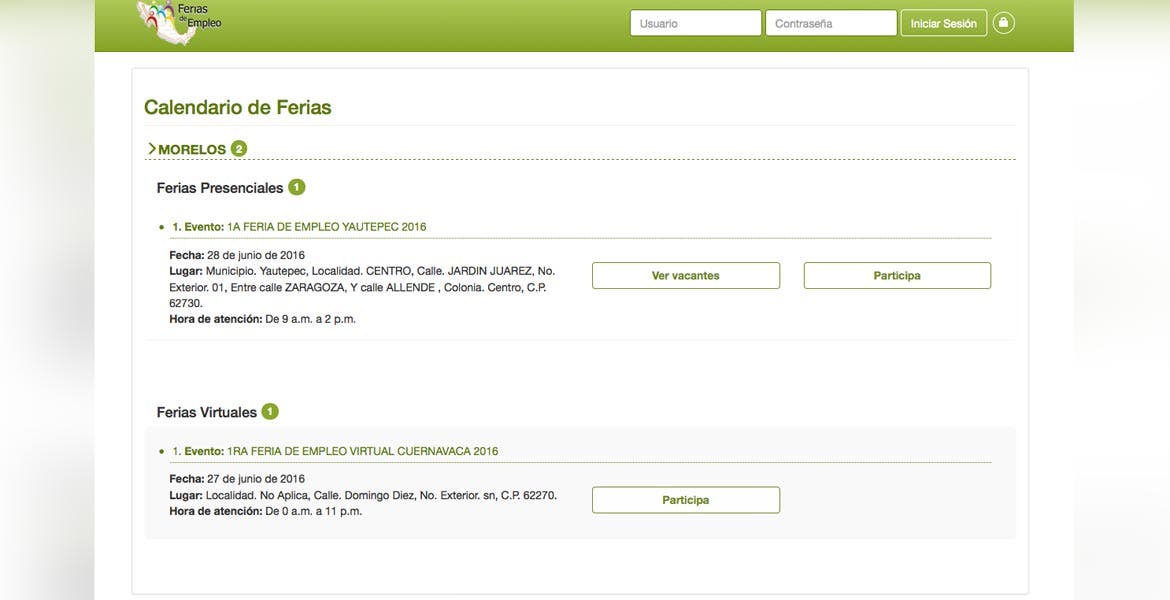
Task: Collapse the MORELOS section using its chevron
Action: pyautogui.click(x=152, y=149)
